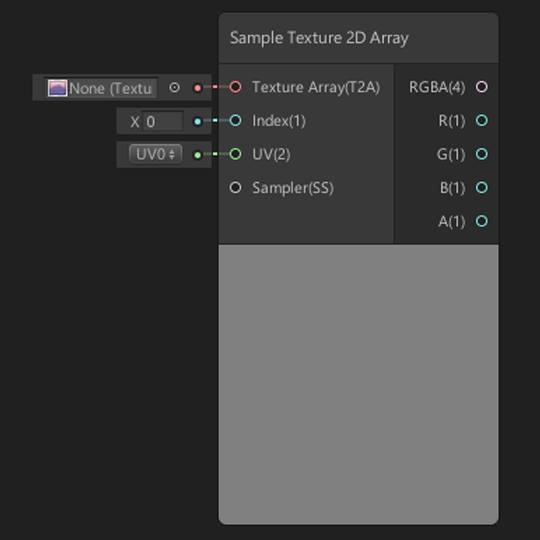Click the None (Texture) object field
The image size is (540, 540).
click(x=101, y=88)
